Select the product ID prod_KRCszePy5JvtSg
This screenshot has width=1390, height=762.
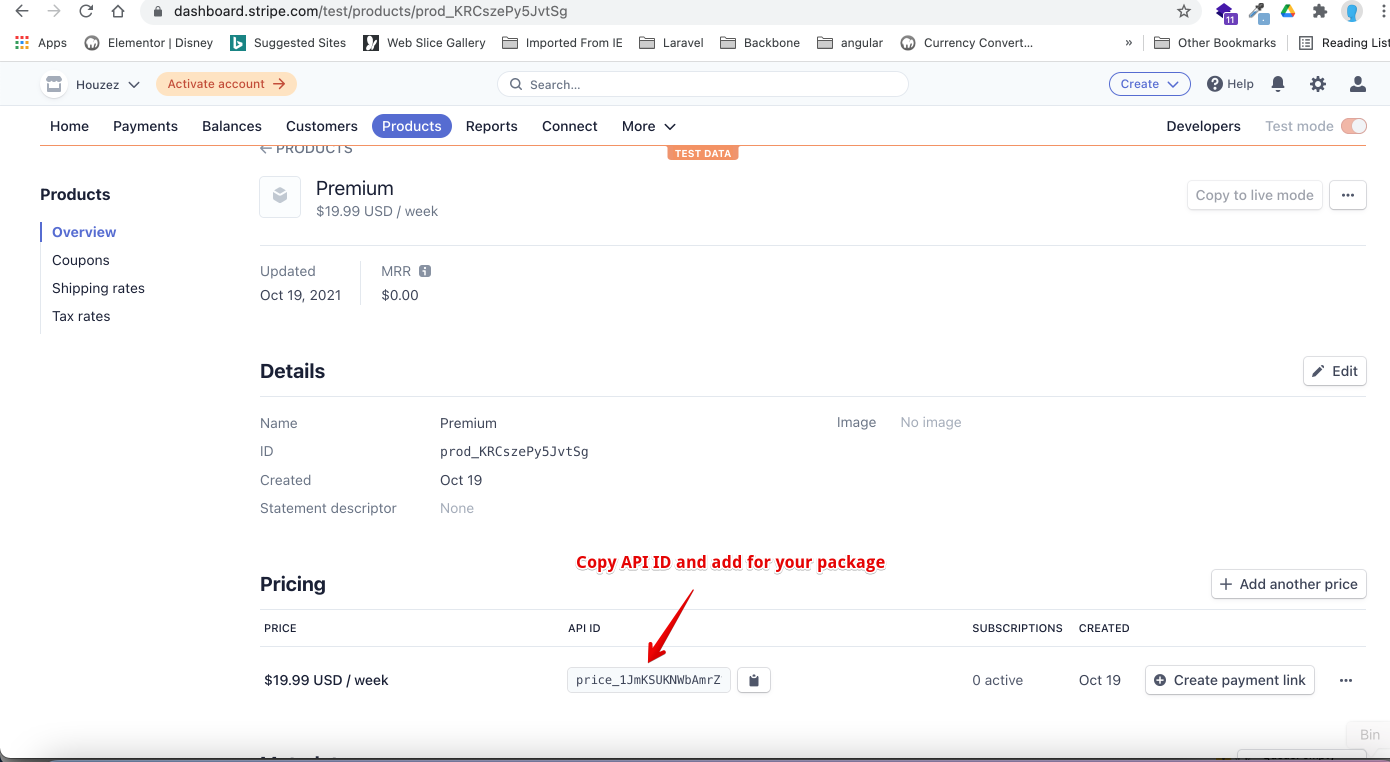[x=514, y=451]
